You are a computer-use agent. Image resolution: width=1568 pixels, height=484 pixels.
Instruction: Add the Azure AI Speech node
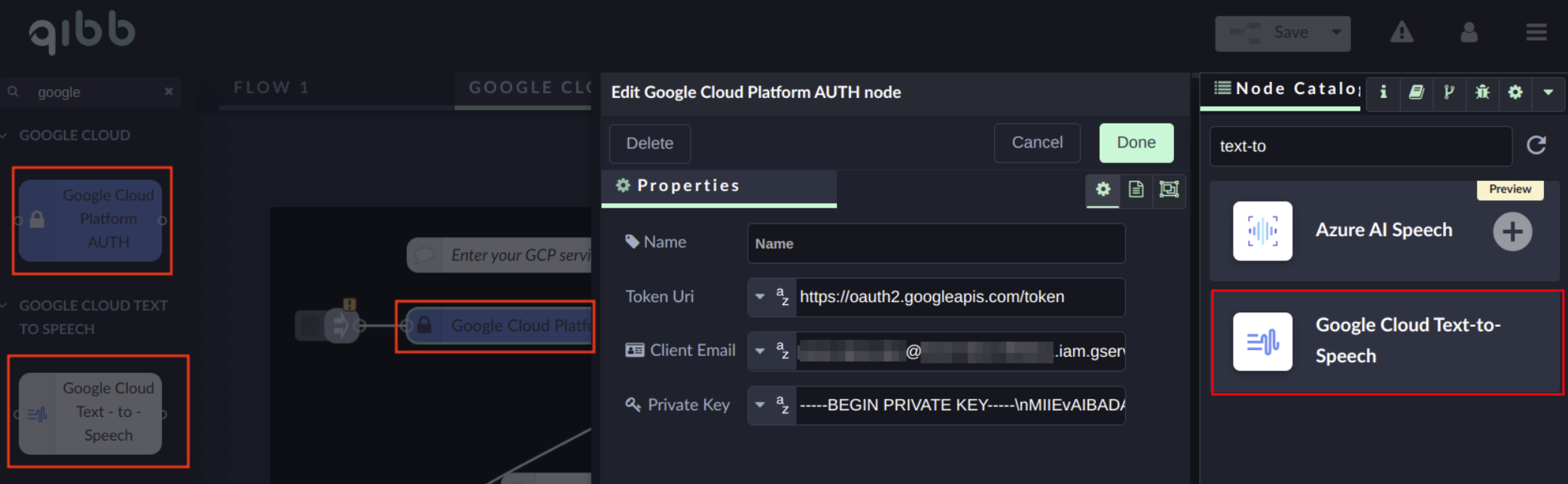click(x=1512, y=231)
